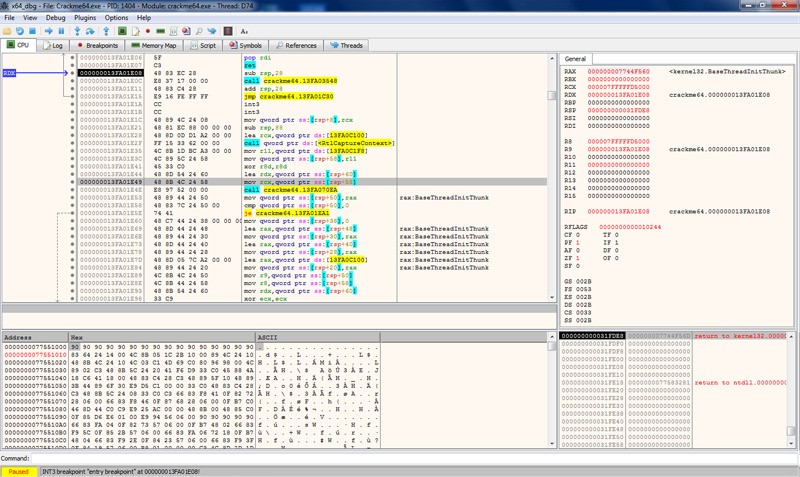Click the yellow Paused status label

(x=18, y=471)
